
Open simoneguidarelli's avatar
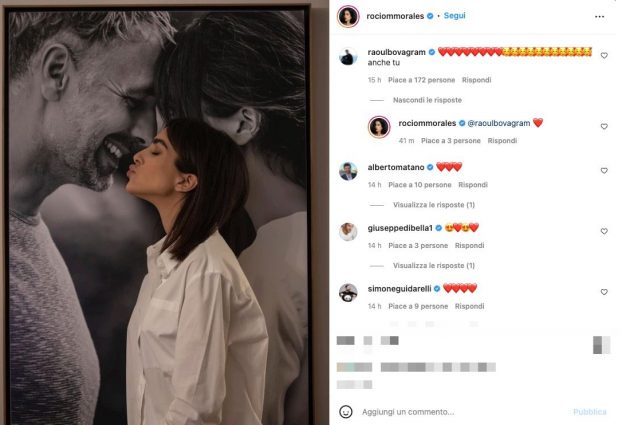[348, 293]
